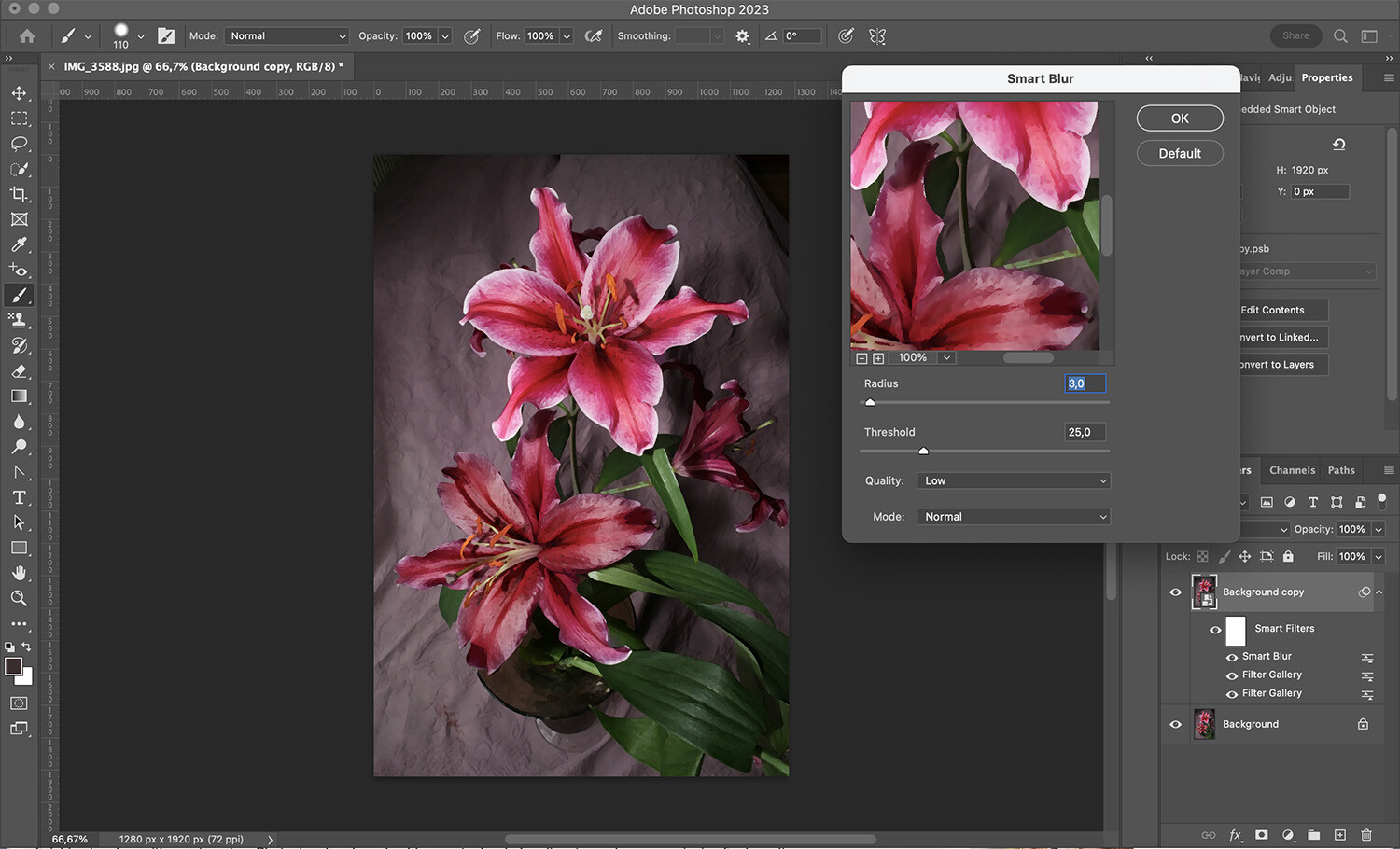
Task: Select the Eyedropper tool
Action: (x=19, y=244)
